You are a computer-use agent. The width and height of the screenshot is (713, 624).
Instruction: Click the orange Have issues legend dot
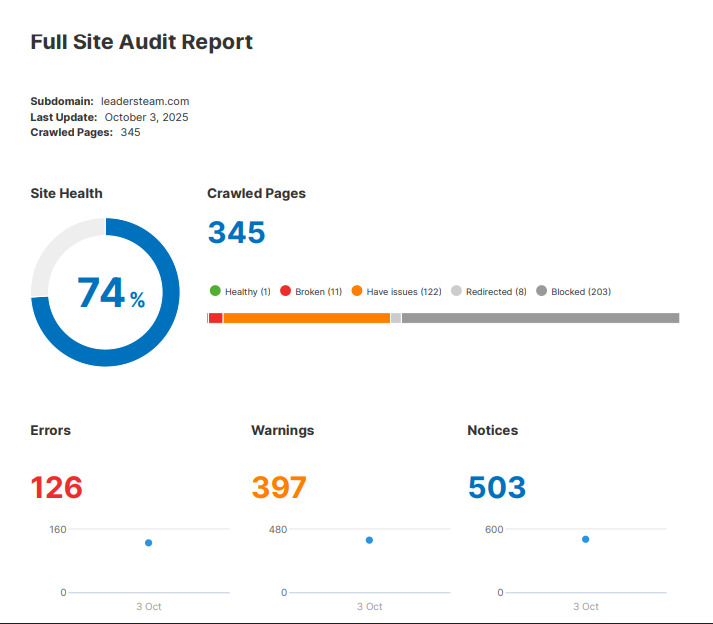[357, 291]
